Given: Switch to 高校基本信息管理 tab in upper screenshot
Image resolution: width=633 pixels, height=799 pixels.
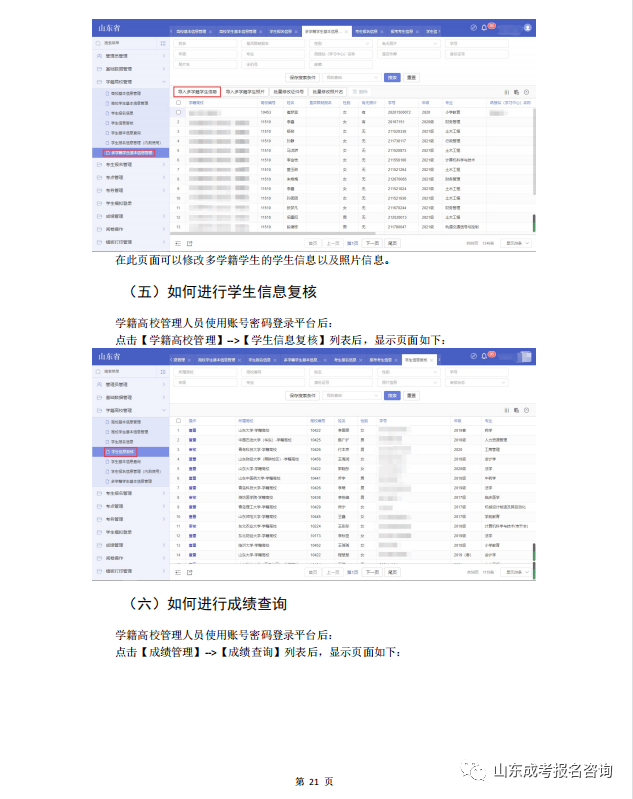Looking at the screenshot, I should pyautogui.click(x=194, y=32).
